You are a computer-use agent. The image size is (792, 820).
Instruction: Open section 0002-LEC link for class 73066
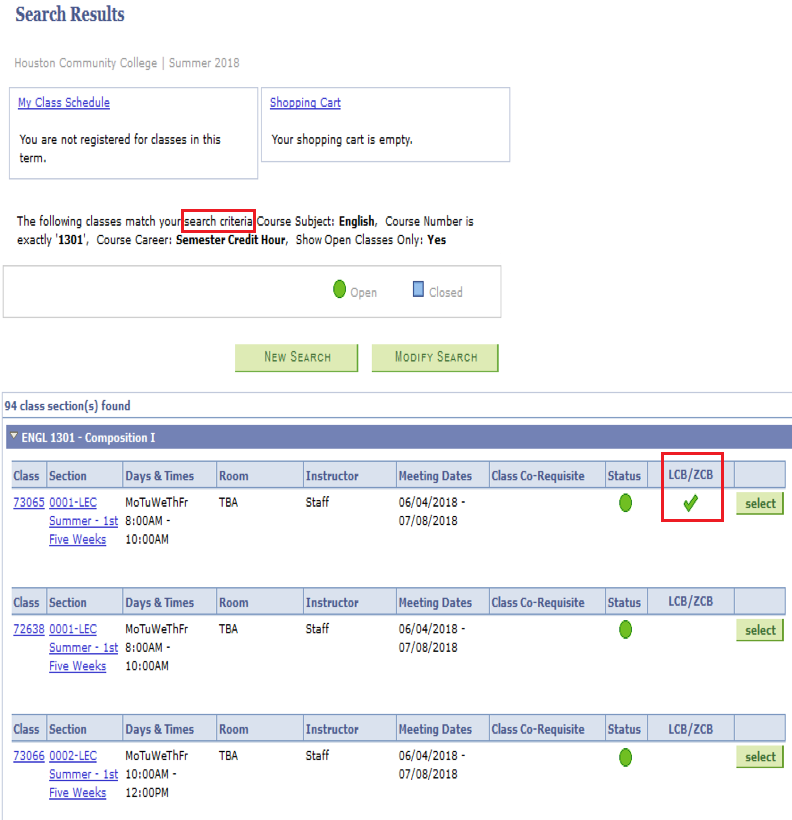[73, 756]
